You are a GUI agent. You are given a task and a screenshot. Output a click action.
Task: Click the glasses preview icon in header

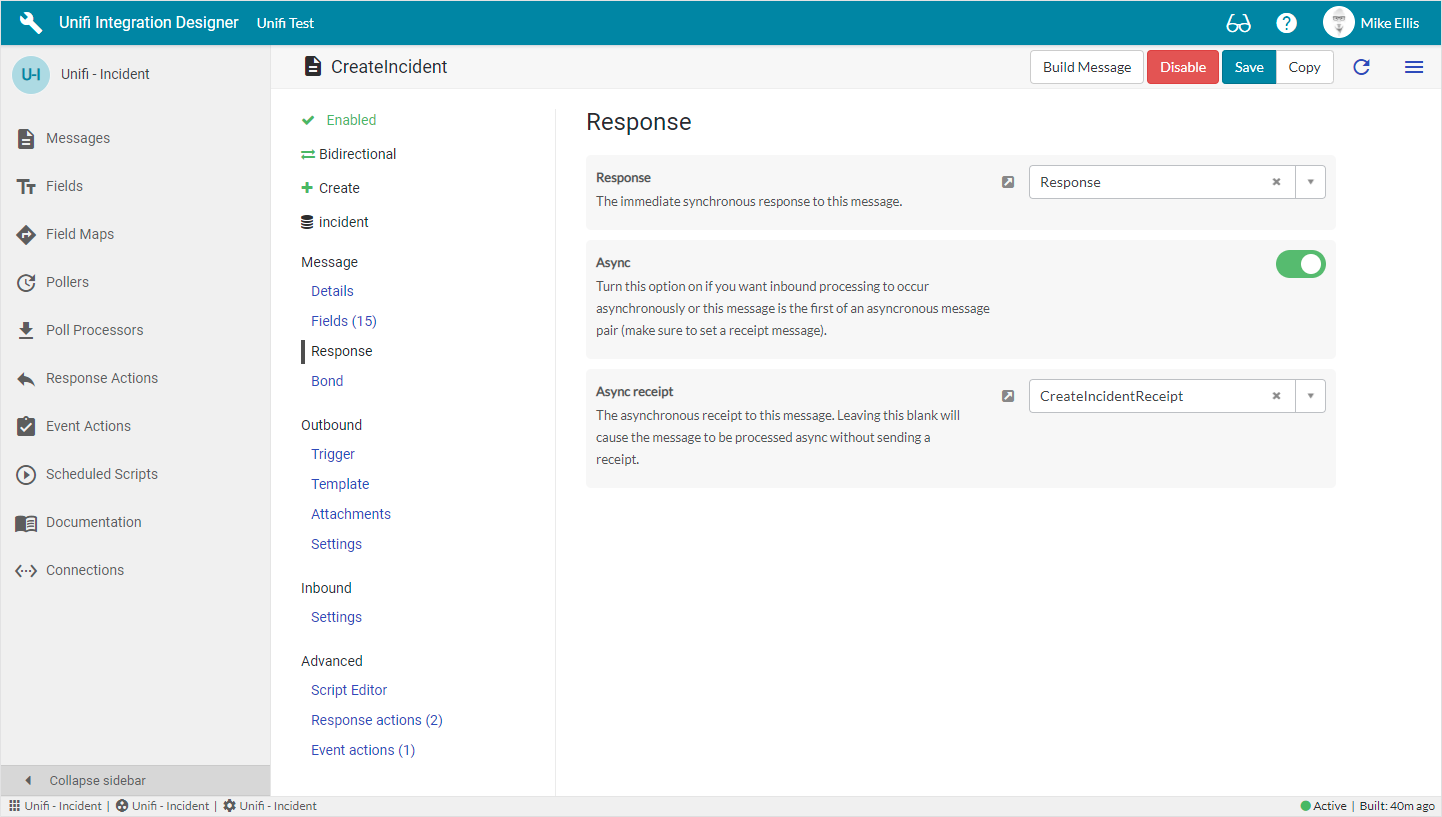1238,23
